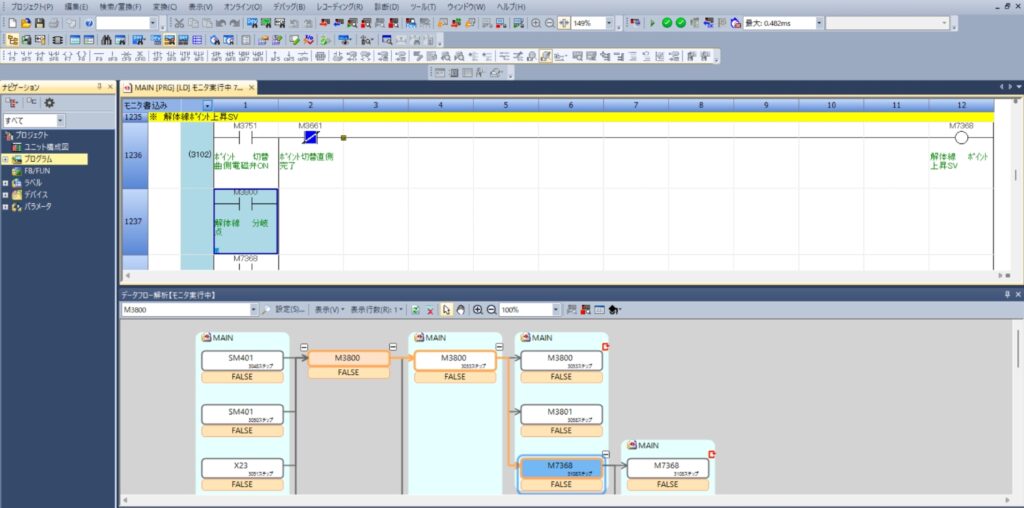Select the highlighted M7368 node in data flow
Viewport: 1024px width, 508px height.
click(561, 470)
